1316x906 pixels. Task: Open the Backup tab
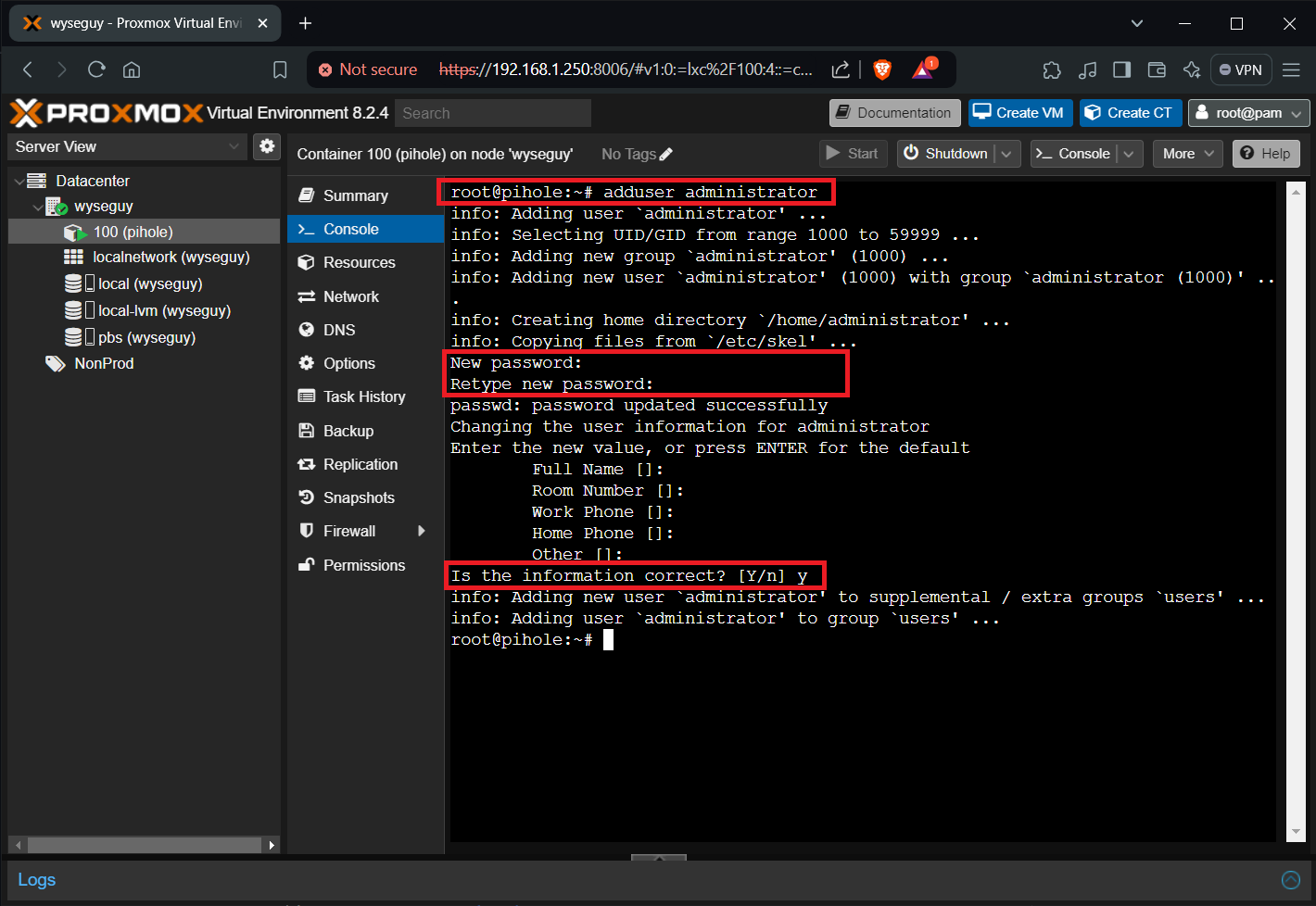(366, 431)
